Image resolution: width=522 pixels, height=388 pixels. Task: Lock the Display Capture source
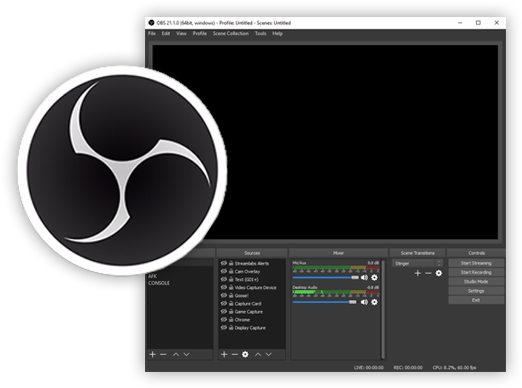tap(231, 327)
